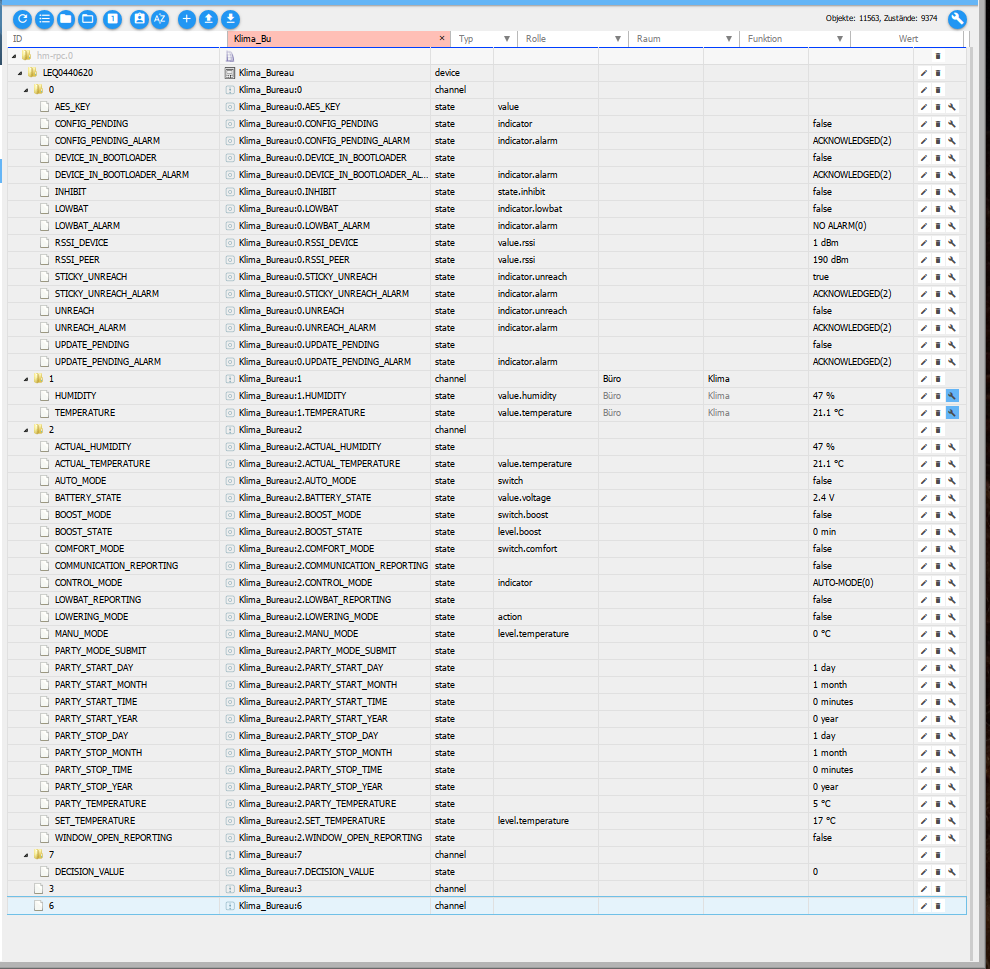Edit the CONFIG_PENDING state

[924, 124]
